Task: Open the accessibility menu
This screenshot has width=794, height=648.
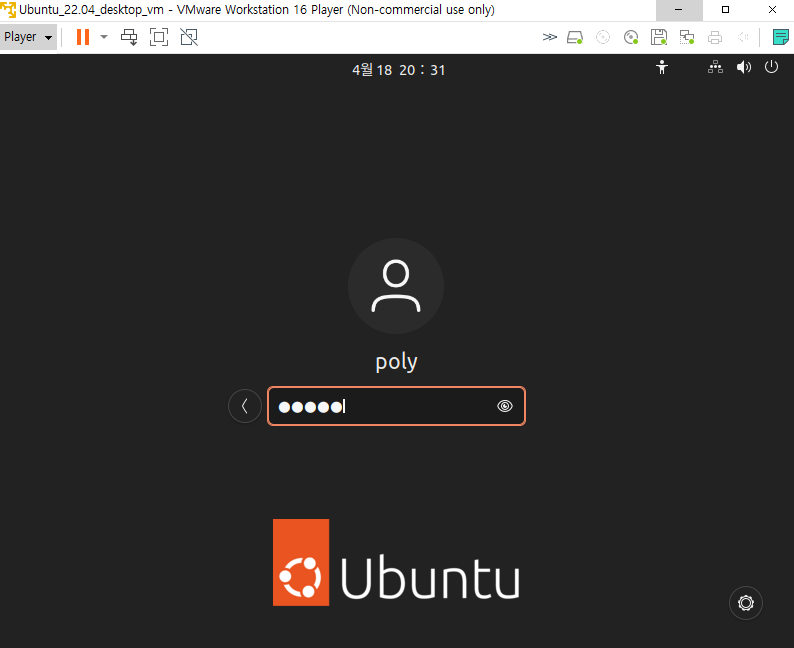Action: tap(662, 67)
